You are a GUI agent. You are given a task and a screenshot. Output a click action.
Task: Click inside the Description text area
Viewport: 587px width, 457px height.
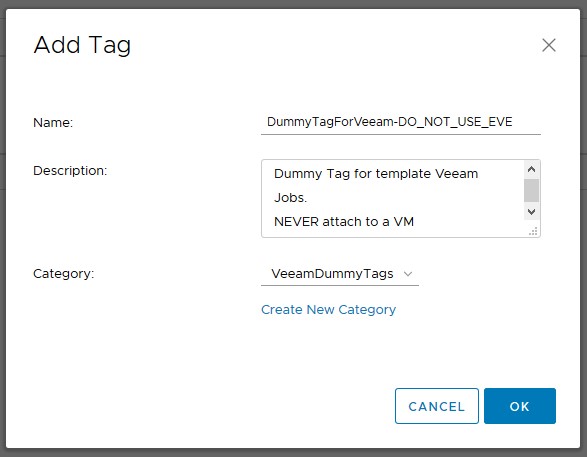pyautogui.click(x=393, y=198)
